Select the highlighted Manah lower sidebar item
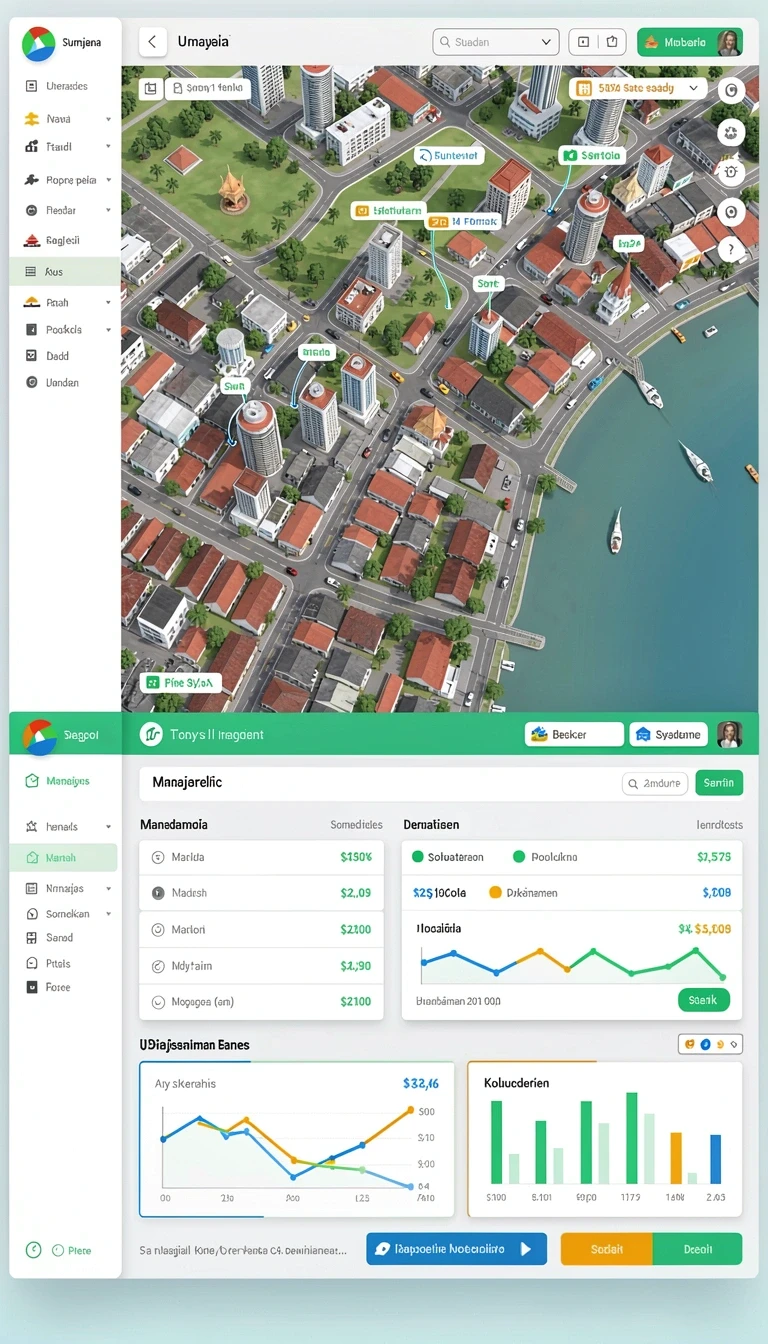 pos(64,858)
